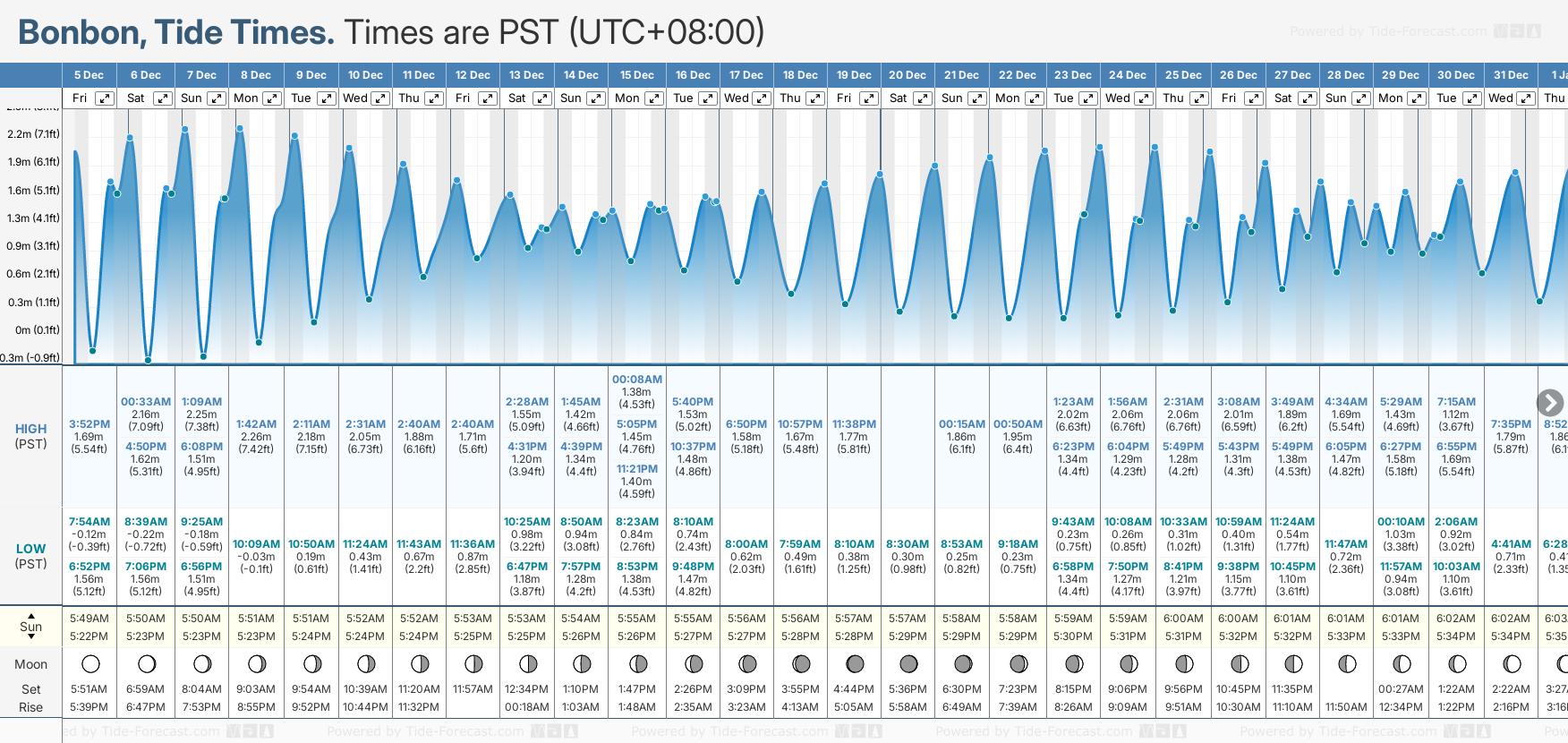Open the Powered by Tide-Forecast.com link
The width and height of the screenshot is (1568, 743).
coord(1388,31)
